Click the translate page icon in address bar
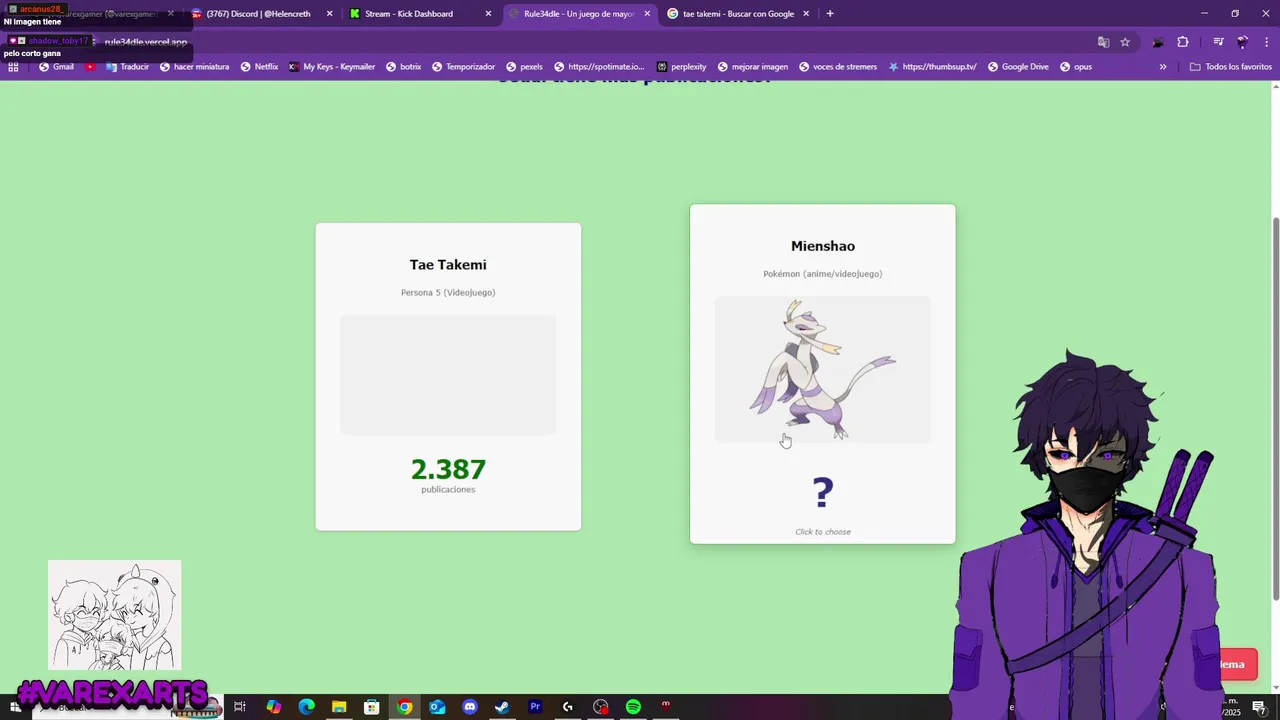Image resolution: width=1280 pixels, height=720 pixels. click(x=1103, y=42)
